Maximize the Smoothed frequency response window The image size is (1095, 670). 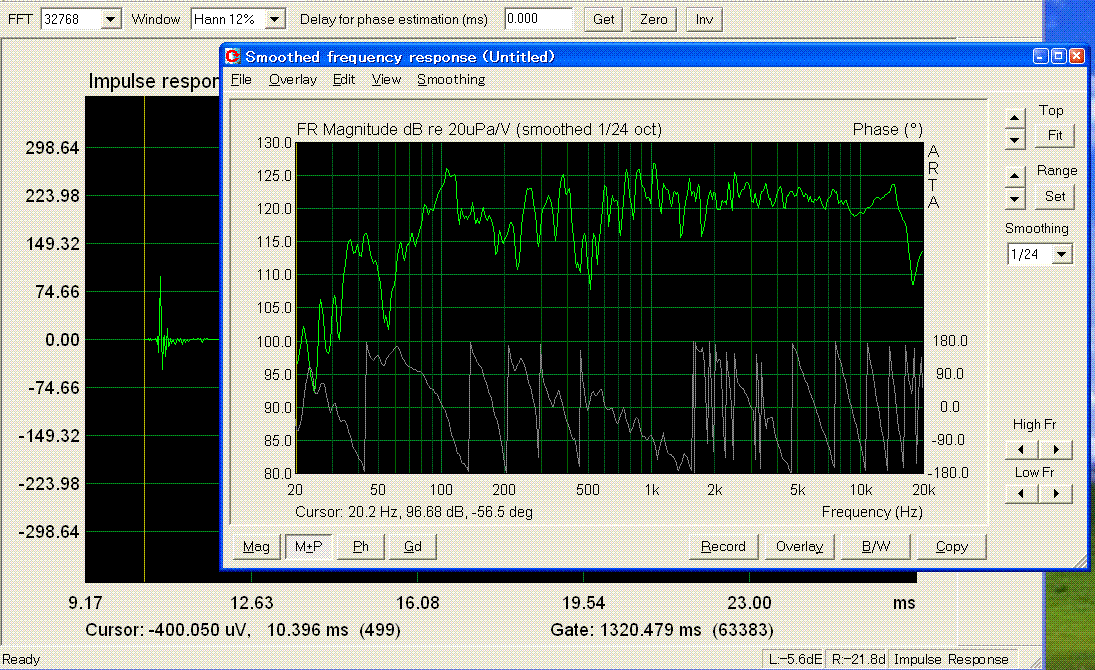coord(1059,57)
